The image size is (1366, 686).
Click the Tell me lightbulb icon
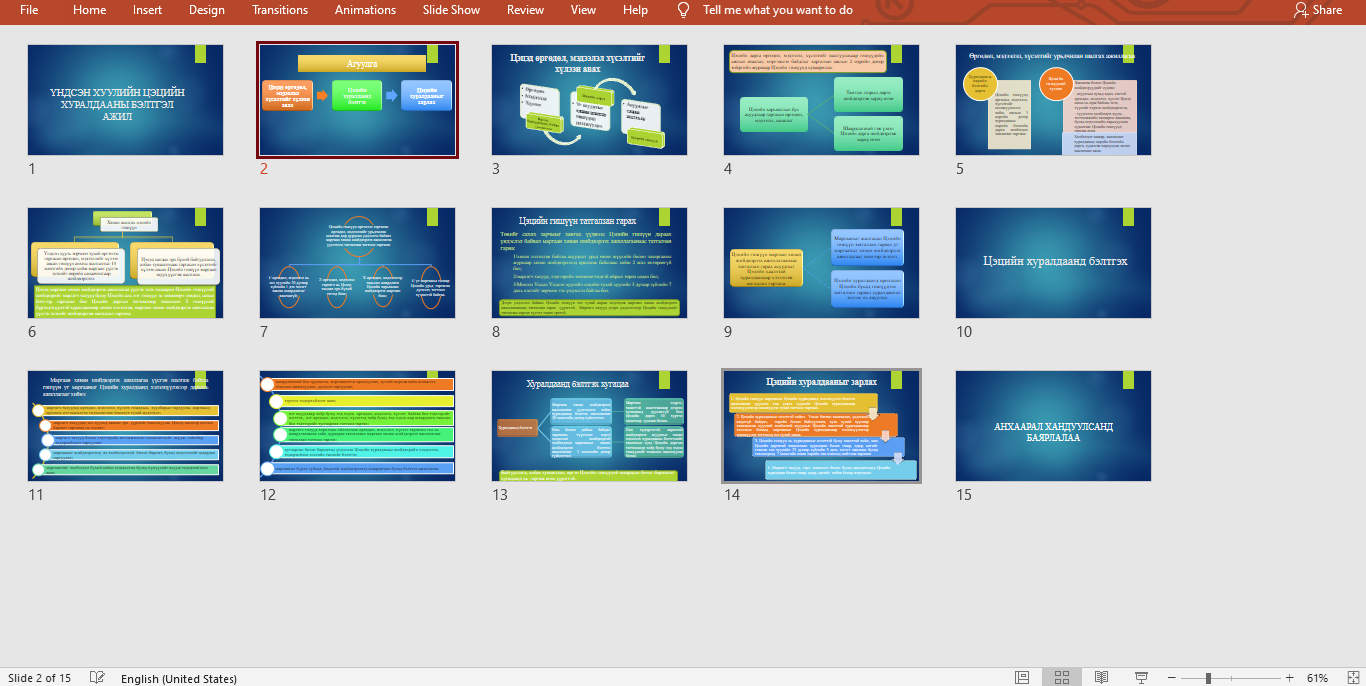684,10
